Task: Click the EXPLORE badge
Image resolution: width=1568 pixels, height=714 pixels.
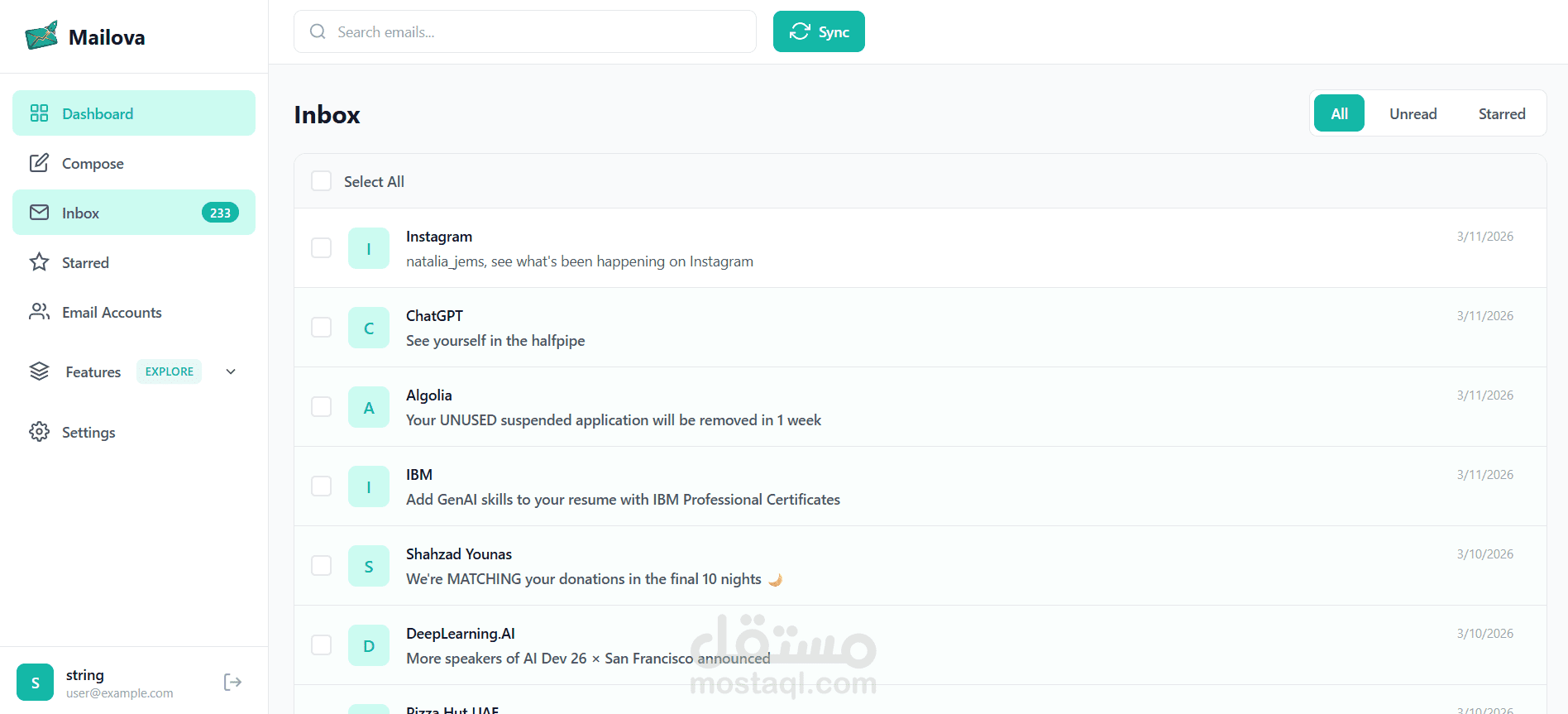Action: pyautogui.click(x=170, y=371)
